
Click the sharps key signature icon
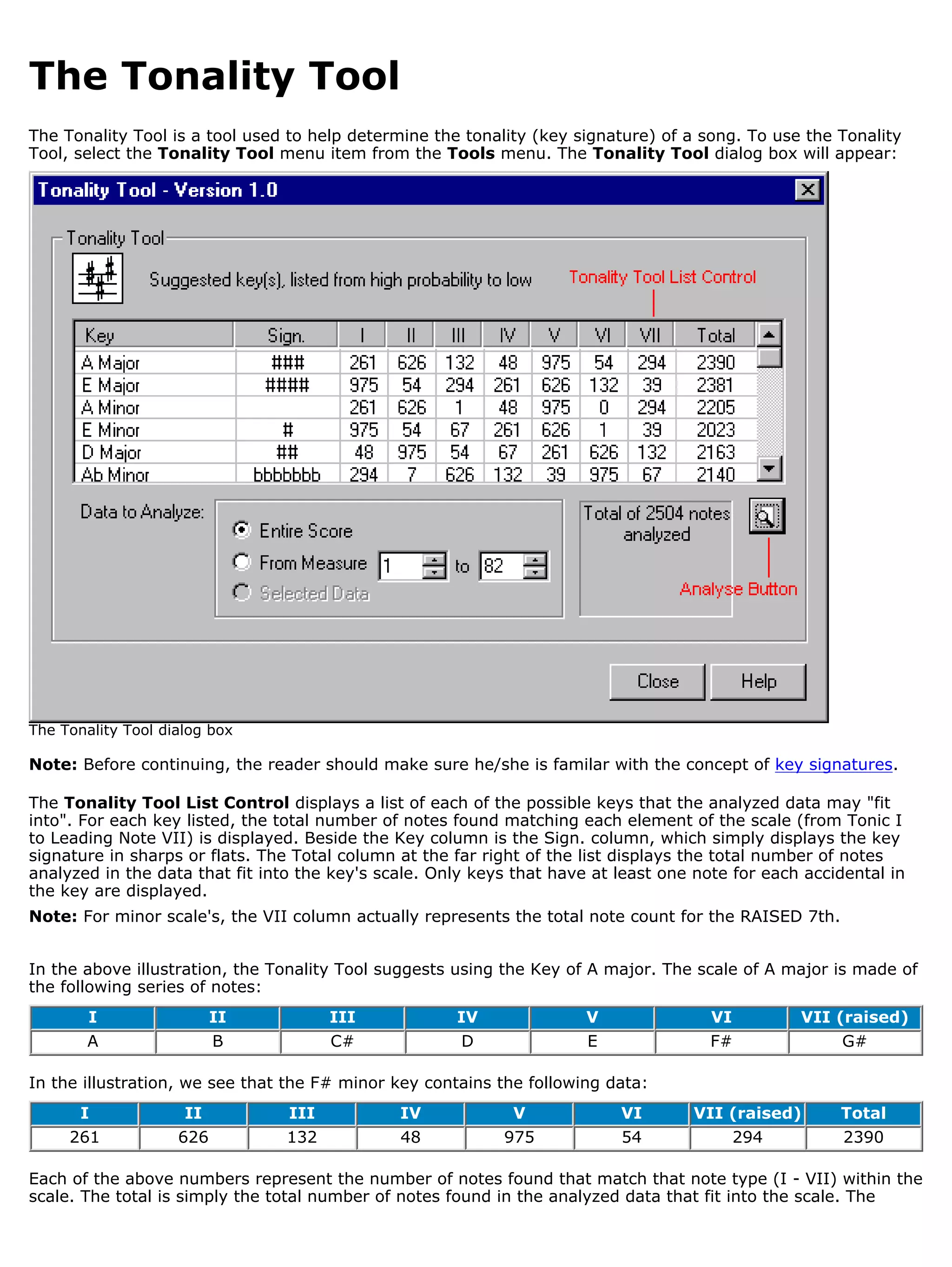click(x=97, y=278)
